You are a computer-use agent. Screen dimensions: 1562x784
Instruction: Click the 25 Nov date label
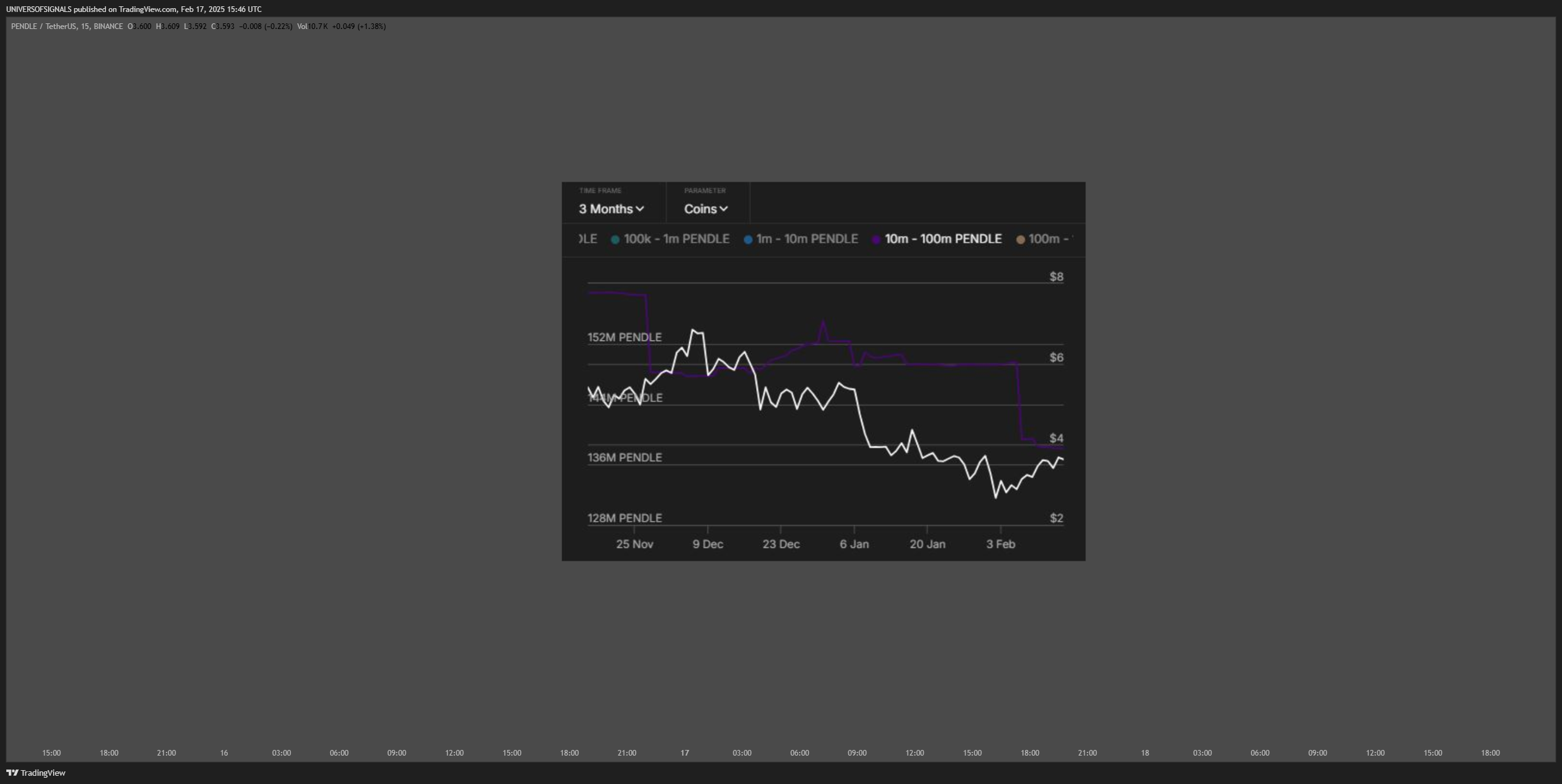[x=635, y=544]
